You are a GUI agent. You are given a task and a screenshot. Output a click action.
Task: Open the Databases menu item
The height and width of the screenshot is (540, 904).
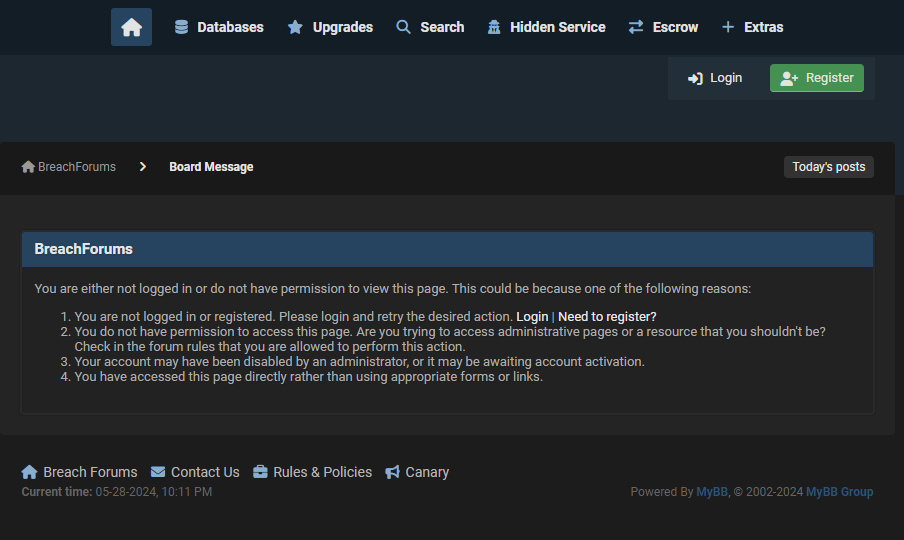click(x=219, y=27)
